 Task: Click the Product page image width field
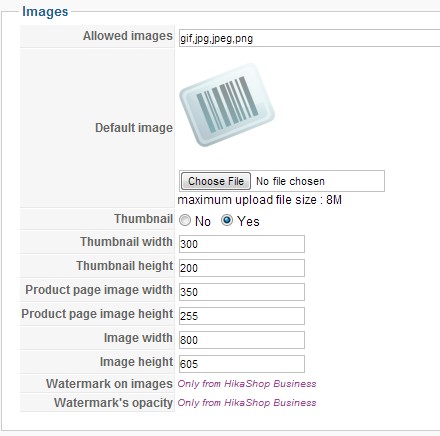point(242,292)
